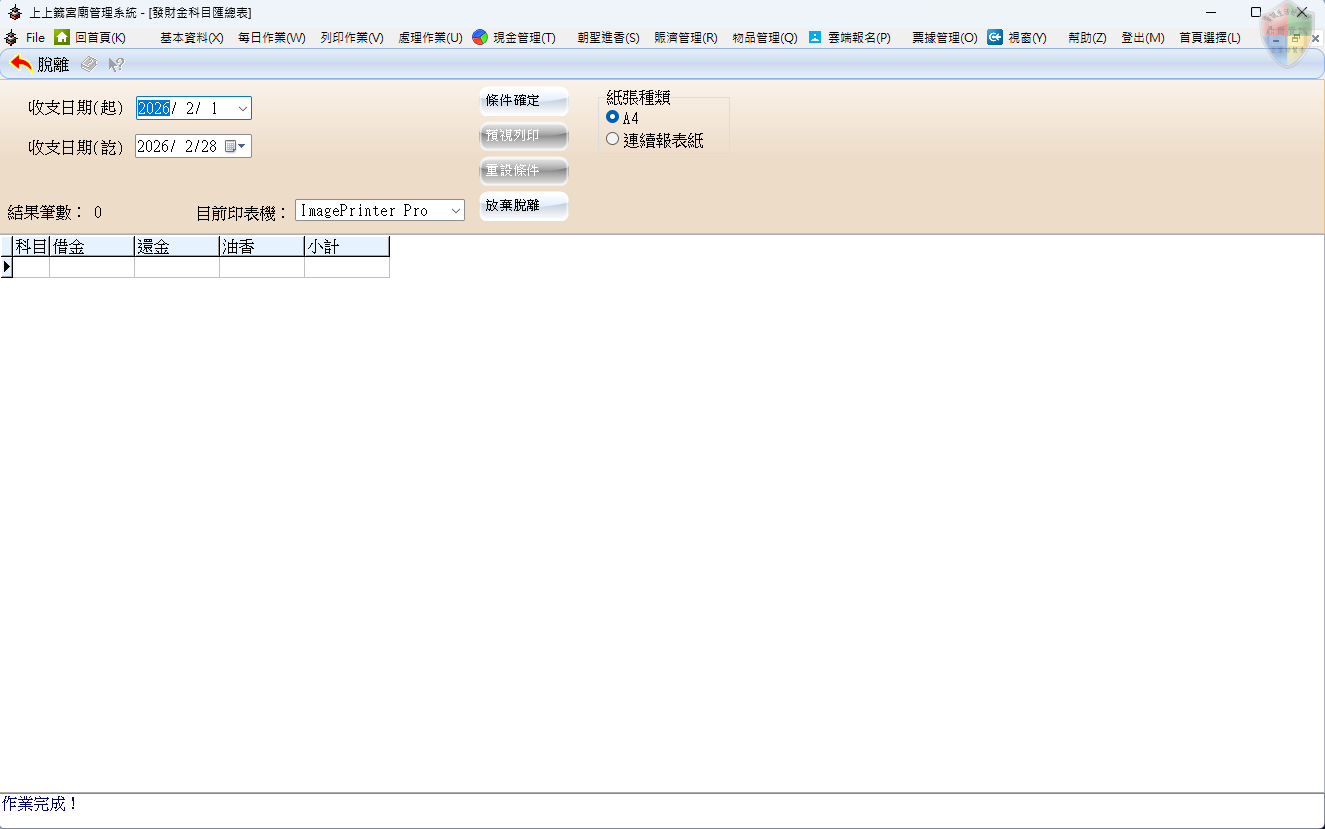Click the grayed book icon in toolbar
The width and height of the screenshot is (1325, 829).
[89, 64]
